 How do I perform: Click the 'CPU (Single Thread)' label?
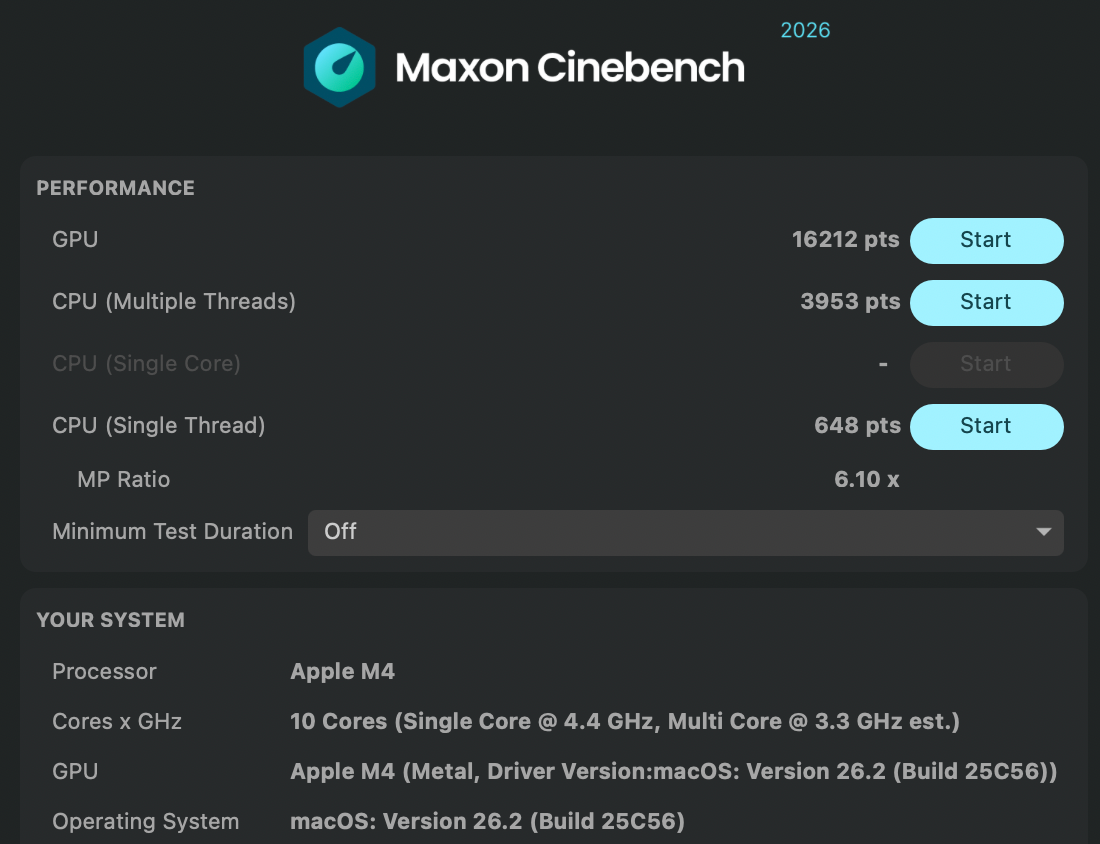point(159,426)
